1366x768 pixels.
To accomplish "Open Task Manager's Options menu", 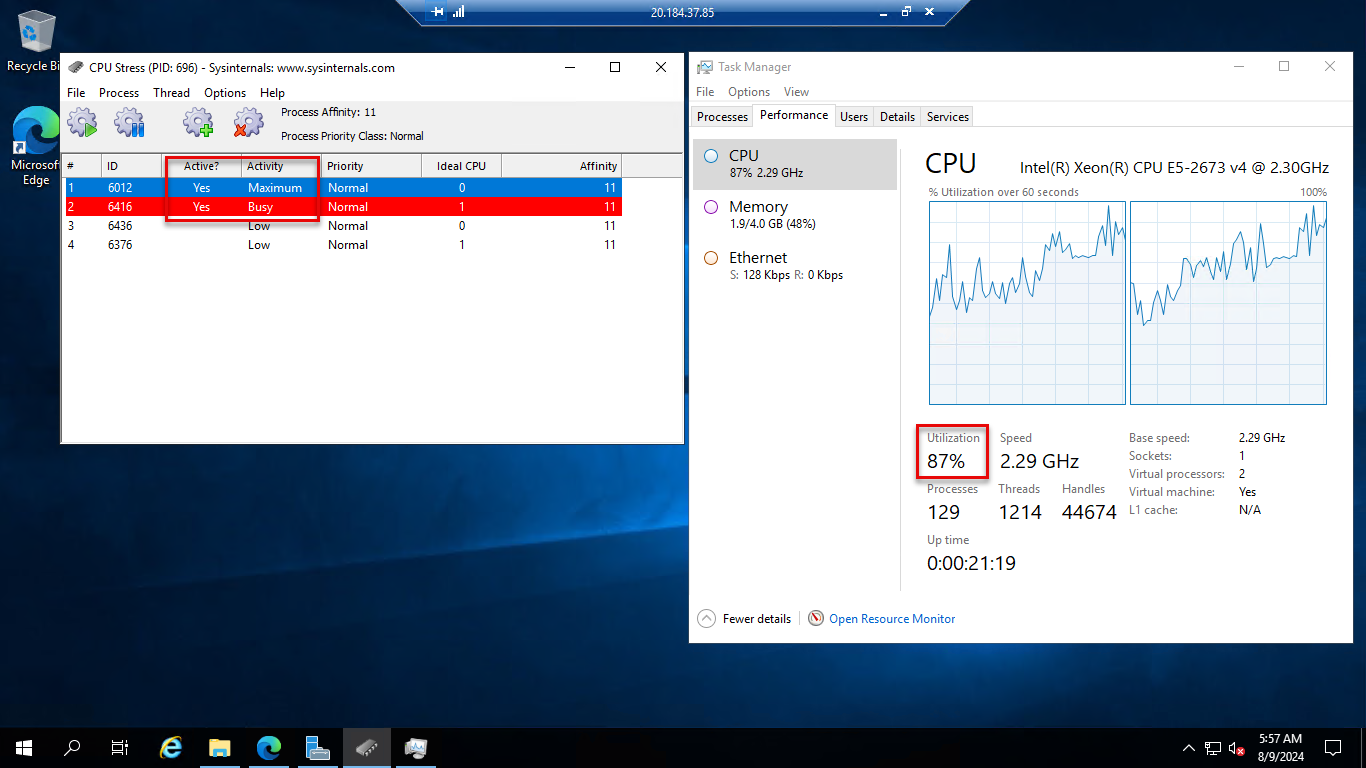I will [x=749, y=91].
